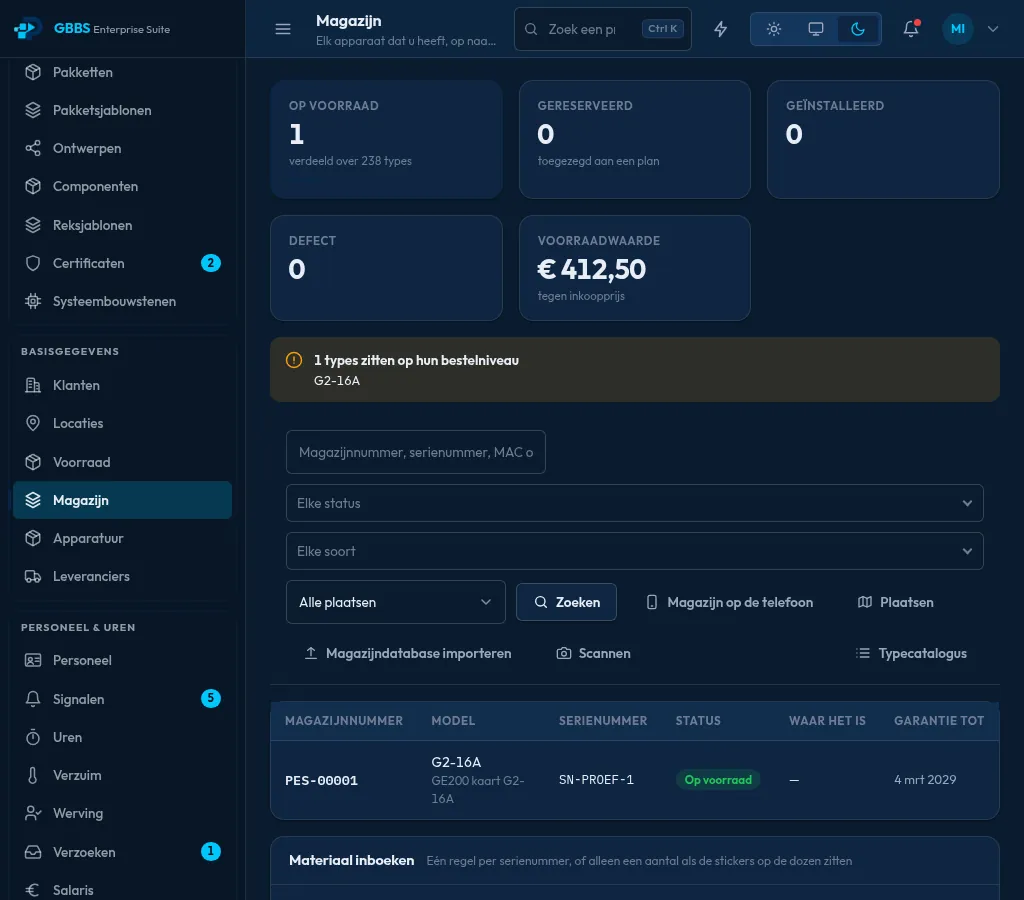Open Werving in the sidebar
1024x900 pixels.
122,813
